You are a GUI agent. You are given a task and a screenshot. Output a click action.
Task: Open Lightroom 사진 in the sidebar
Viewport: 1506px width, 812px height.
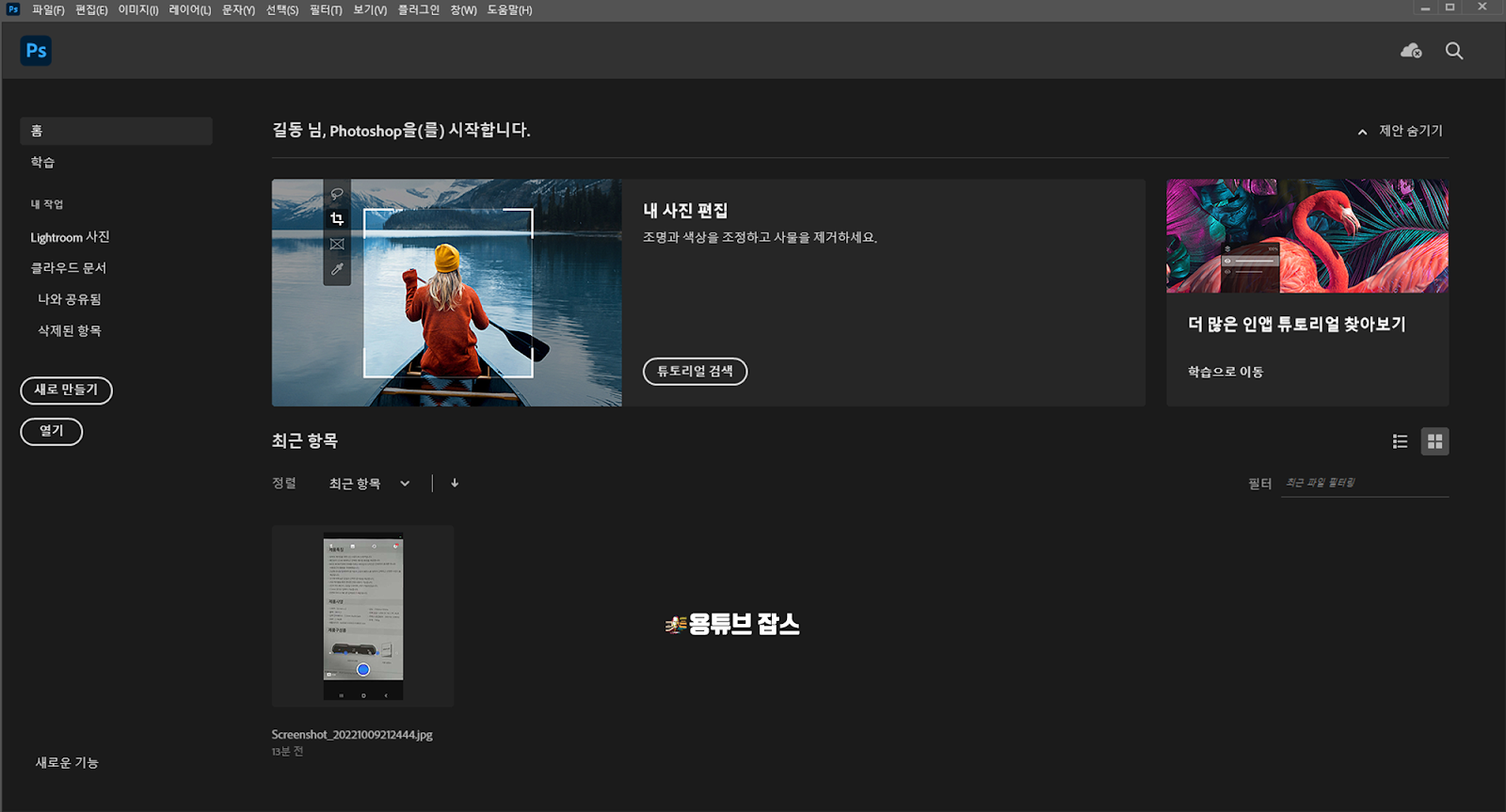[70, 237]
